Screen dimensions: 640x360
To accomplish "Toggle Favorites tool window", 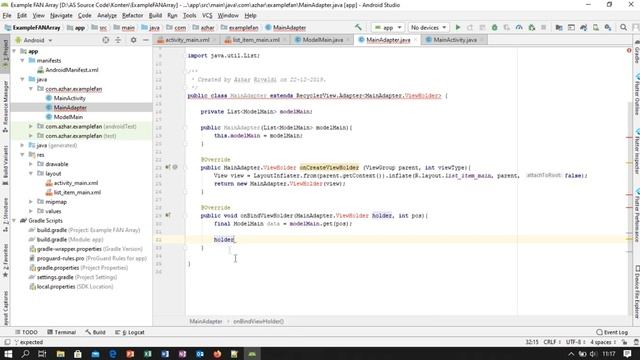I will tap(5, 260).
